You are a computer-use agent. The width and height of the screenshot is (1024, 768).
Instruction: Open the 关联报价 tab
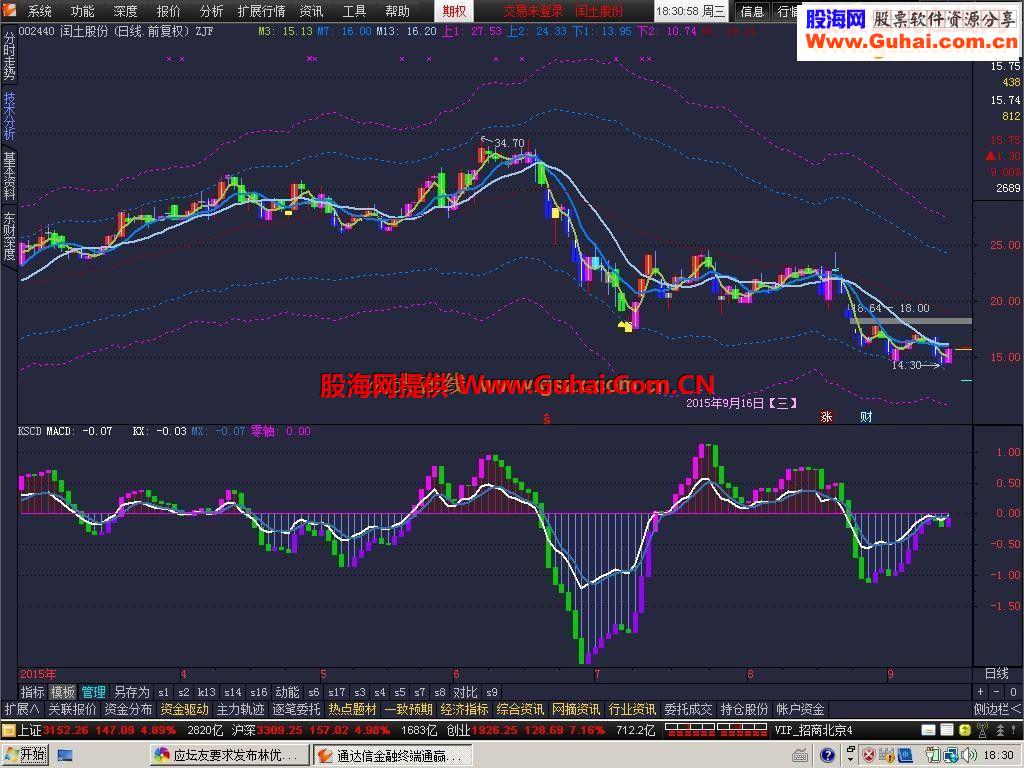(72, 709)
